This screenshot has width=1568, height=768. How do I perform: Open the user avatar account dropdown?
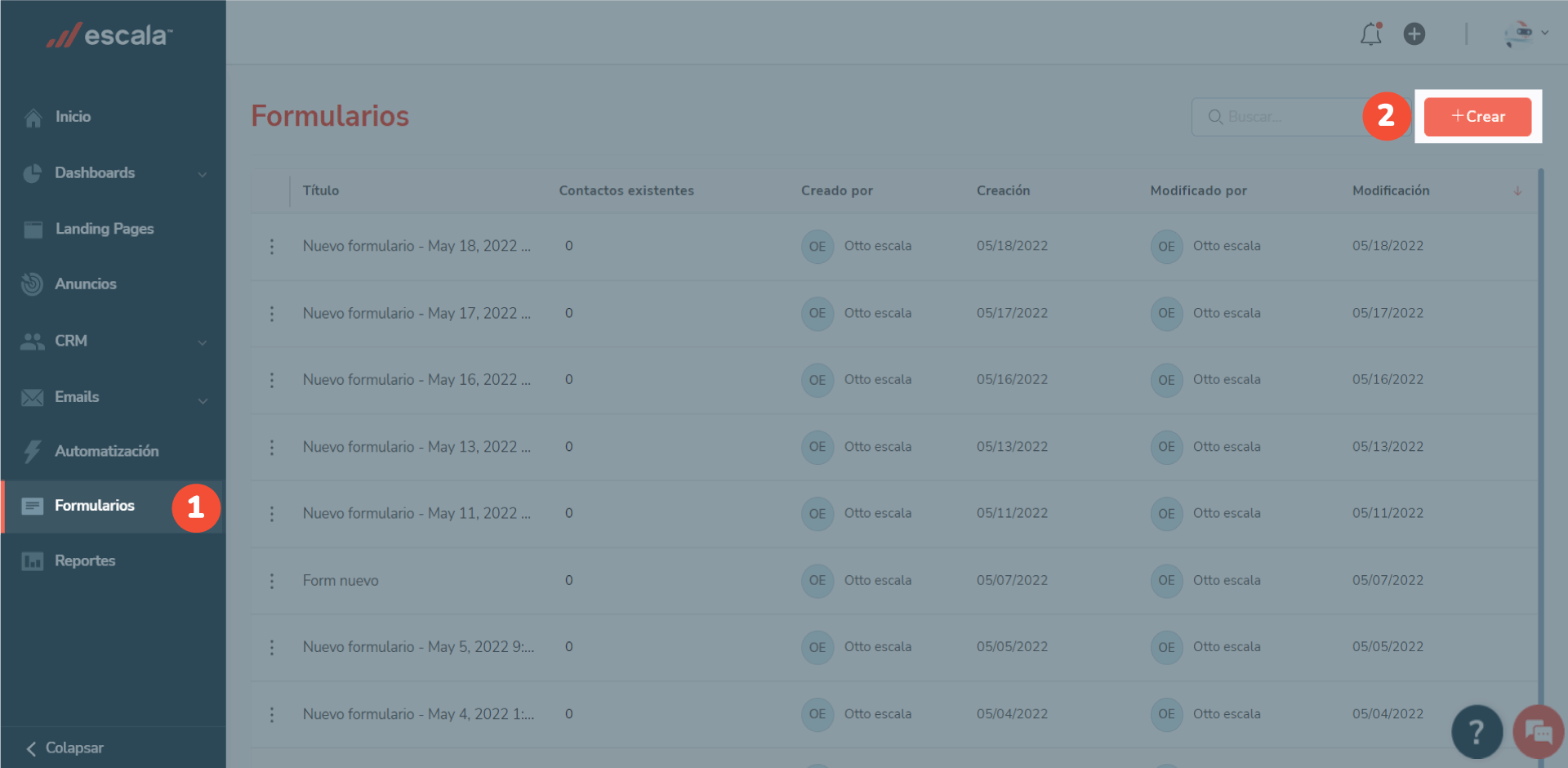click(x=1525, y=34)
